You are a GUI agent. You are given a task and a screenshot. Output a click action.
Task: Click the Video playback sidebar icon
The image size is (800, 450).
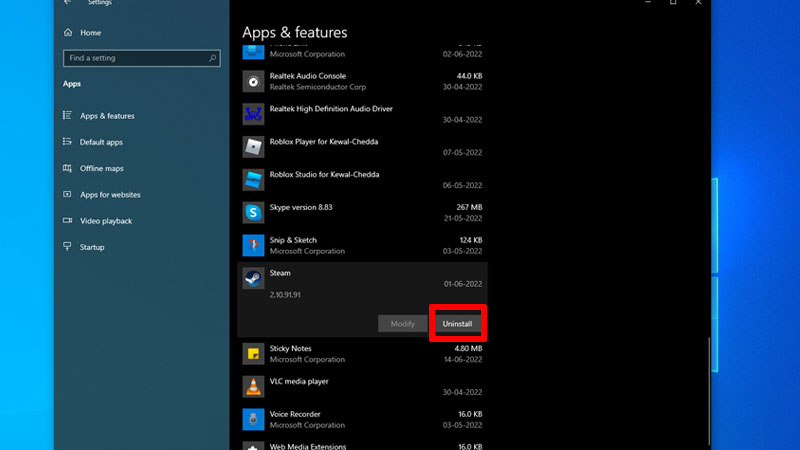[x=67, y=220]
